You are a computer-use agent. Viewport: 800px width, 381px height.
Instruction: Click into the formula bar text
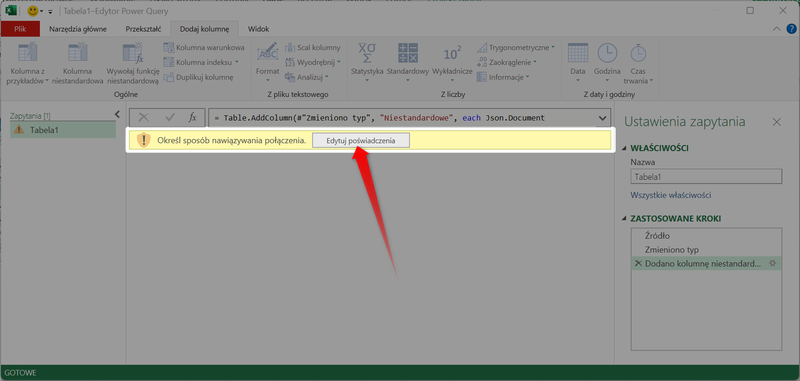[x=380, y=118]
